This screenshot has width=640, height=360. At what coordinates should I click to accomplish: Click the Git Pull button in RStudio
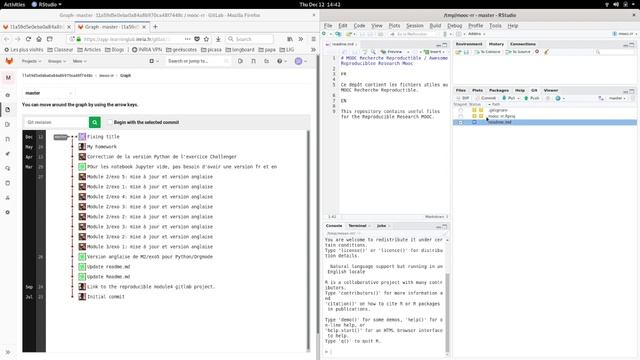click(509, 98)
